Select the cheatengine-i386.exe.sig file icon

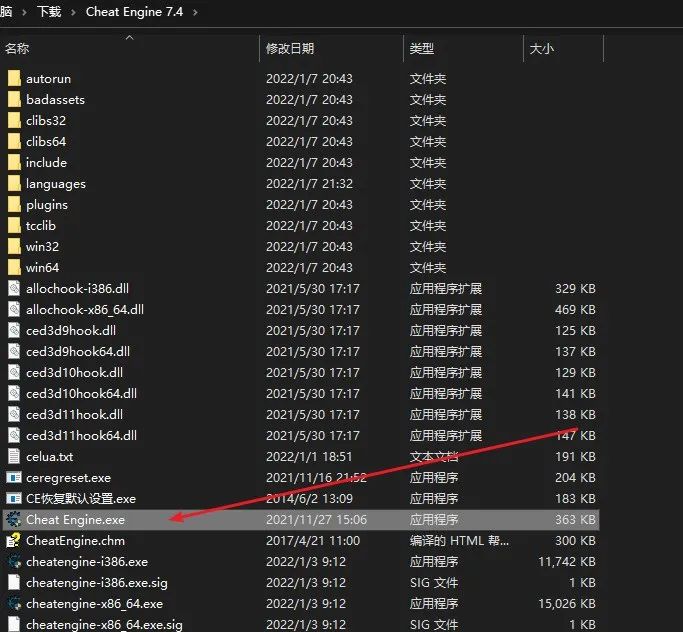point(14,582)
